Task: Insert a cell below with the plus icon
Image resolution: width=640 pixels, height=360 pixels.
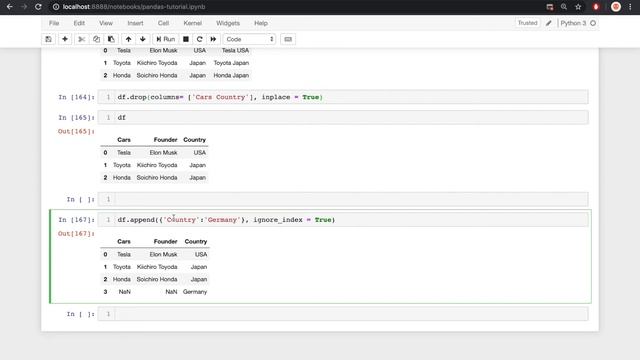Action: pos(64,39)
